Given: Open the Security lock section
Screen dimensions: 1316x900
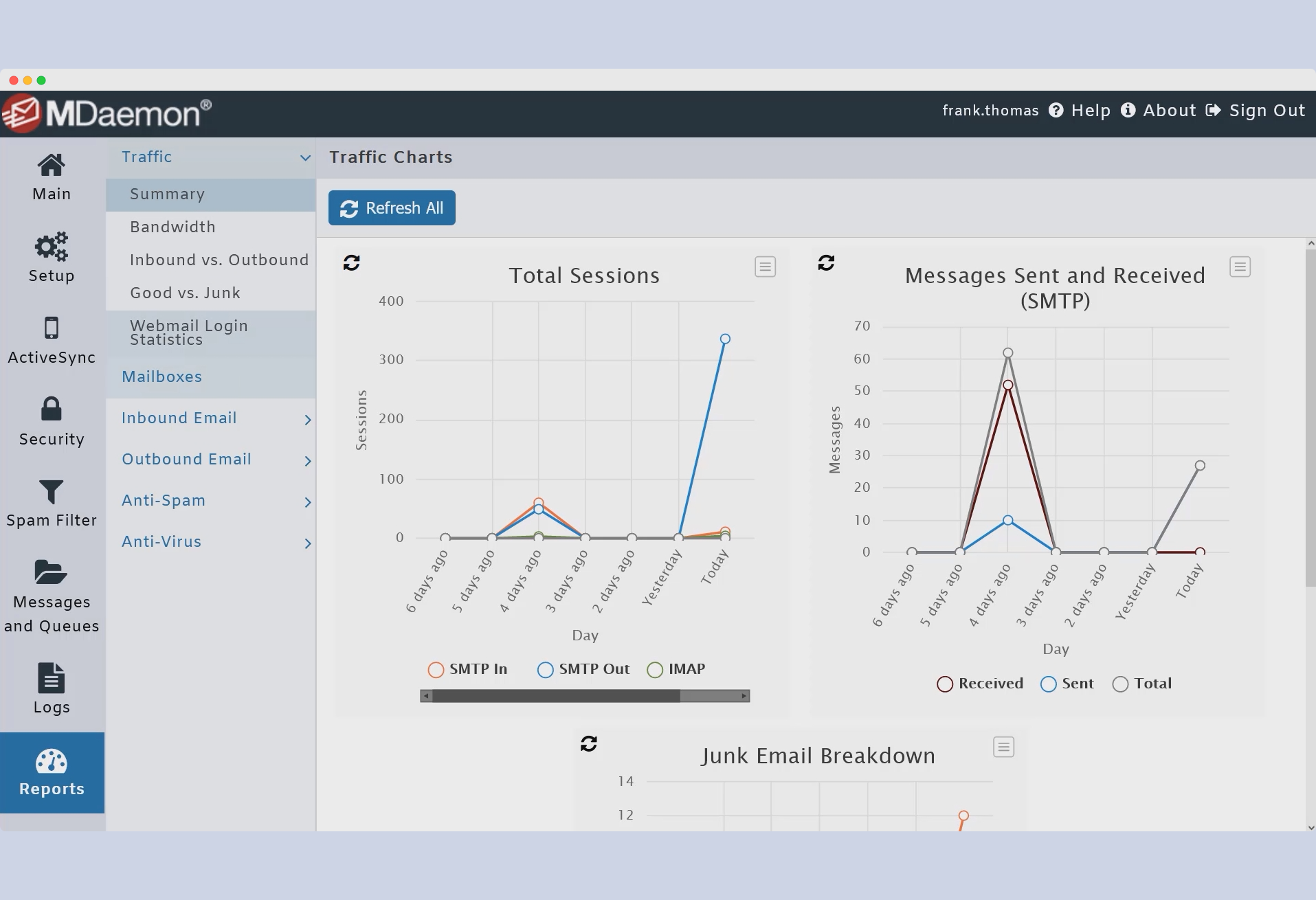Looking at the screenshot, I should [x=52, y=422].
